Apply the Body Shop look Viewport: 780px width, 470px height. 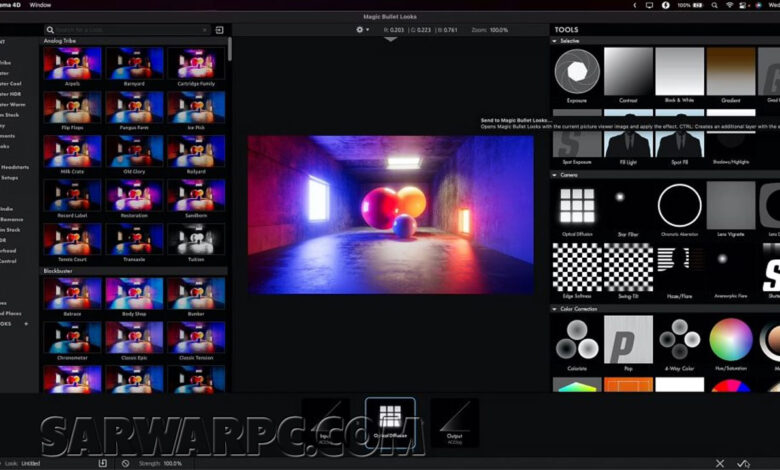134,294
